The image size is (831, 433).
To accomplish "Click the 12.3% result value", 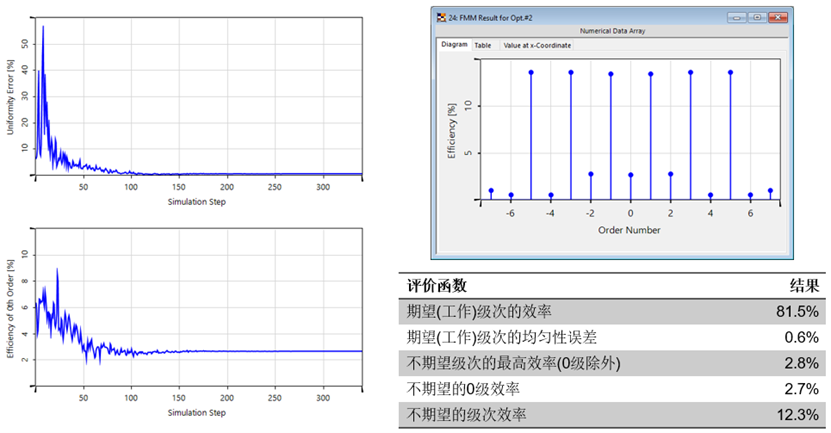I will pyautogui.click(x=798, y=414).
